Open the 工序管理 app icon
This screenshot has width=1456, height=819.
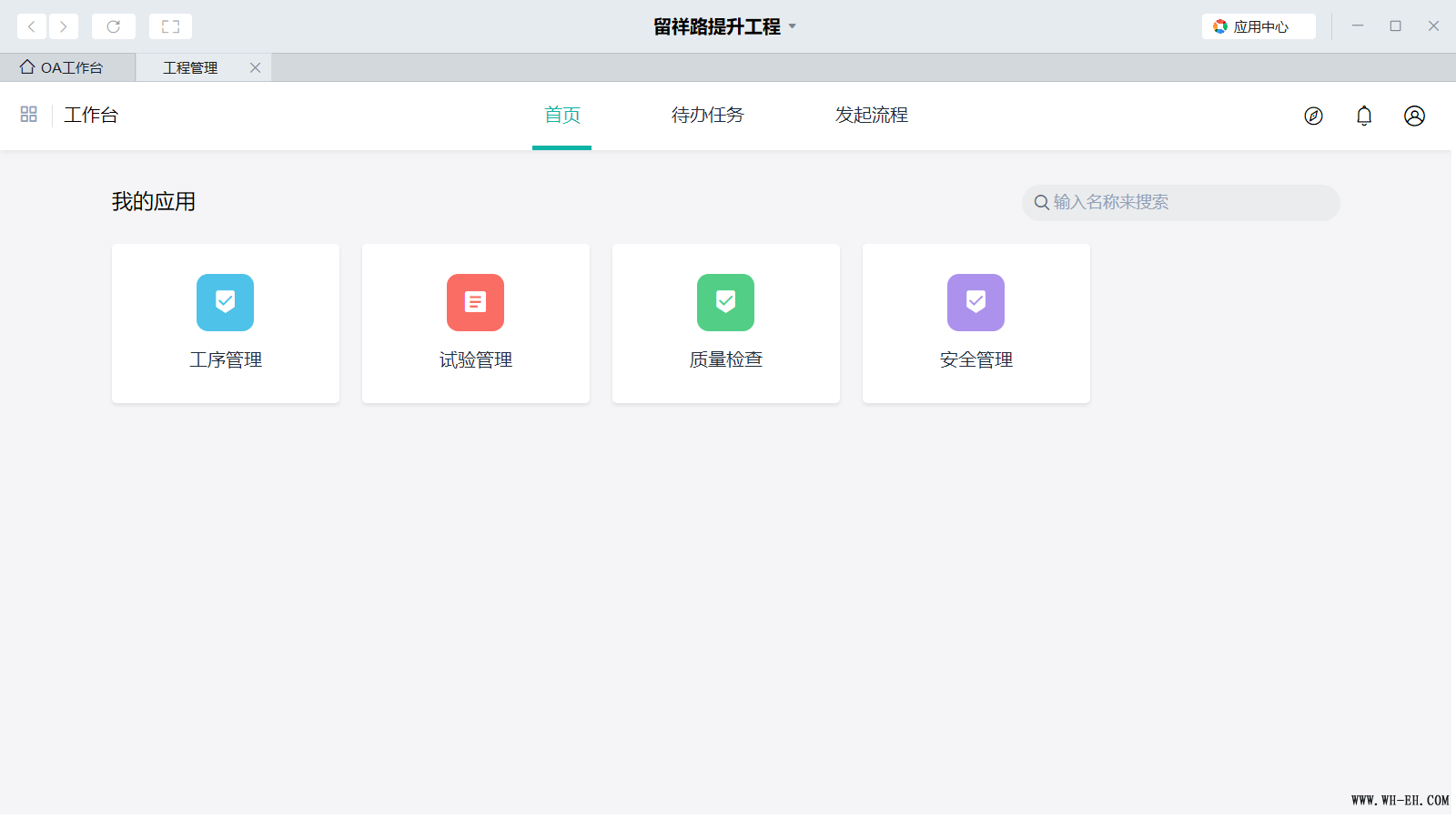pos(225,303)
